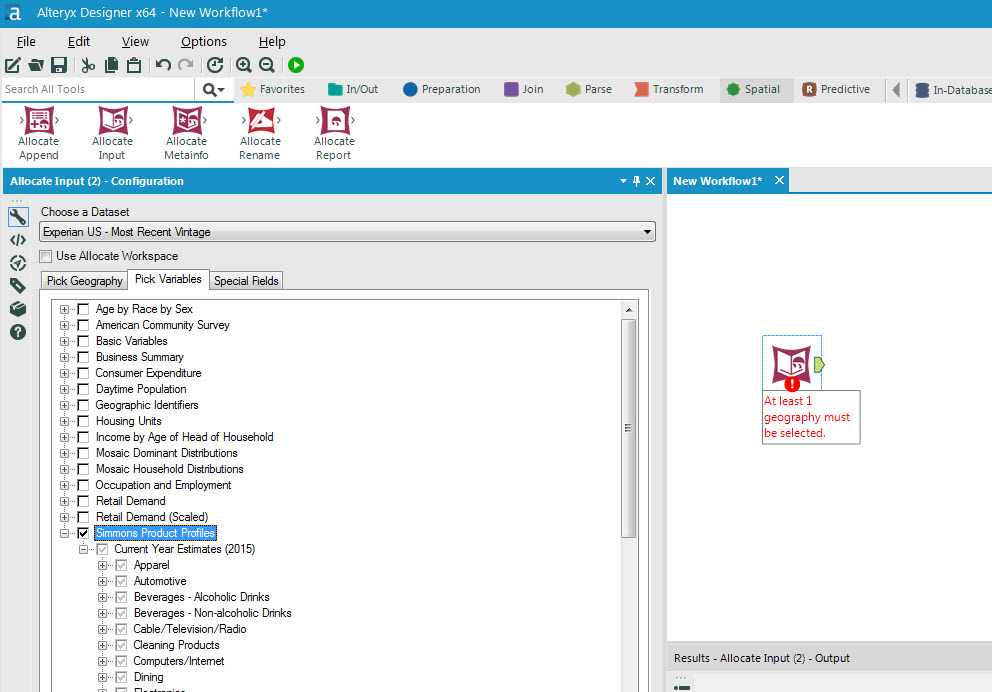Open the Edit menu
Screen dimensions: 992x692
[78, 42]
